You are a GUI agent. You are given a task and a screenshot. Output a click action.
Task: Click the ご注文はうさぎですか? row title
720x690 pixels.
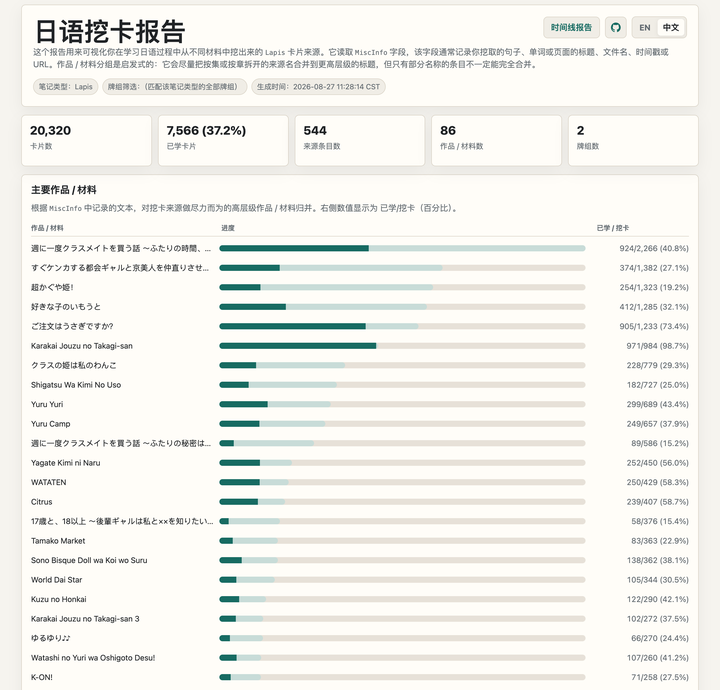click(x=72, y=326)
